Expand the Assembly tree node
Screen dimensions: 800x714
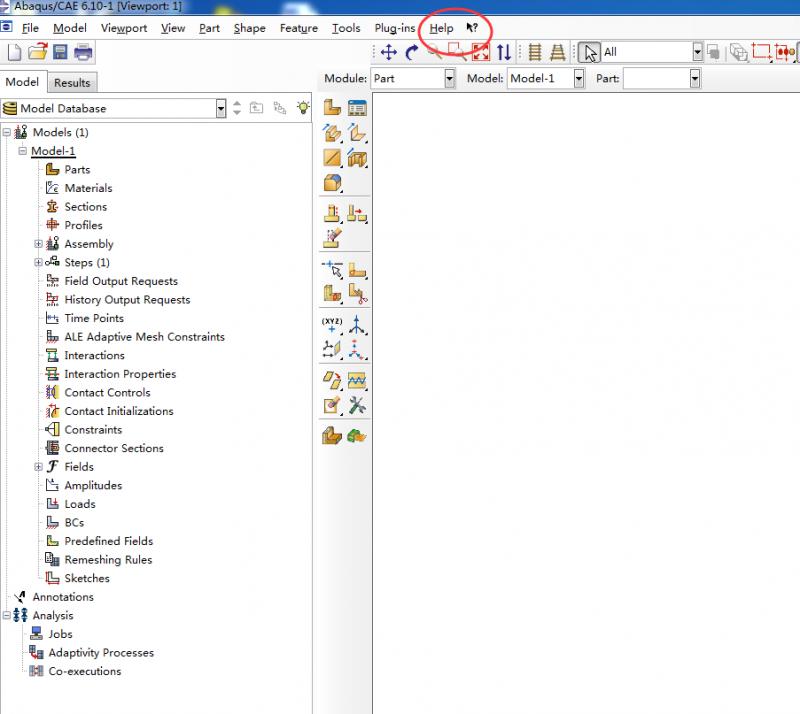point(38,244)
